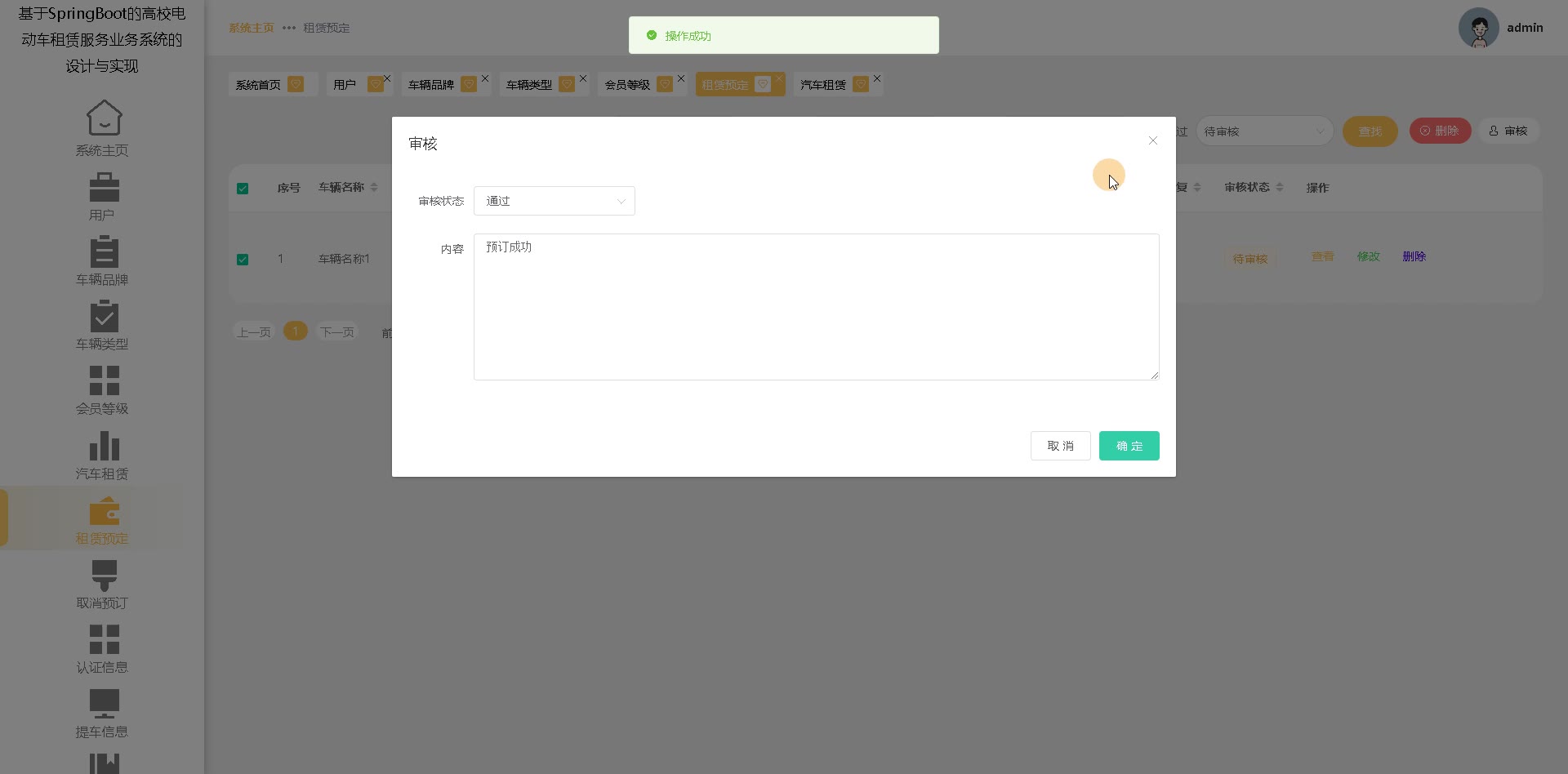The height and width of the screenshot is (774, 1568).
Task: Go to 会员等级 grid icon
Action: click(x=104, y=380)
